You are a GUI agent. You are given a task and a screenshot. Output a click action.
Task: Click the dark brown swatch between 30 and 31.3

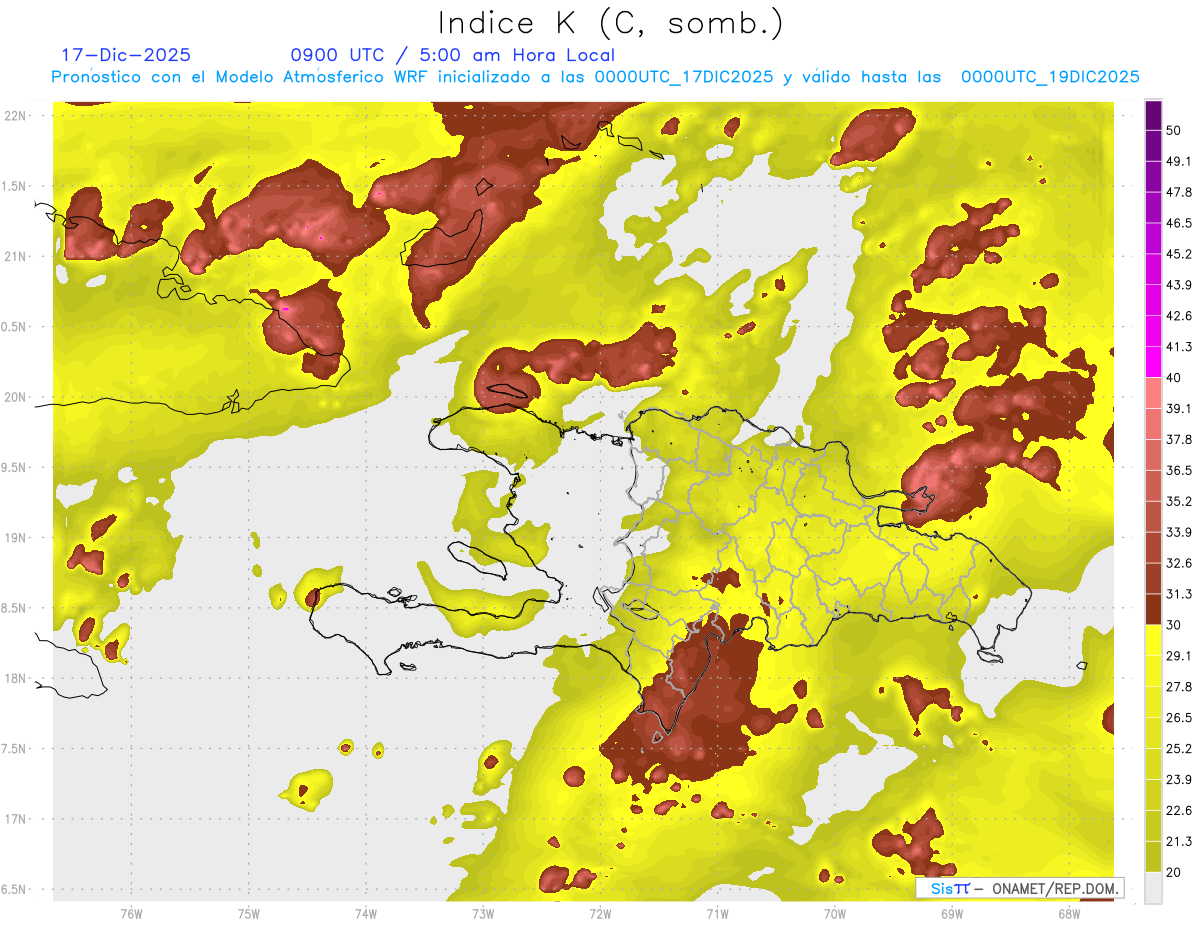[1154, 609]
